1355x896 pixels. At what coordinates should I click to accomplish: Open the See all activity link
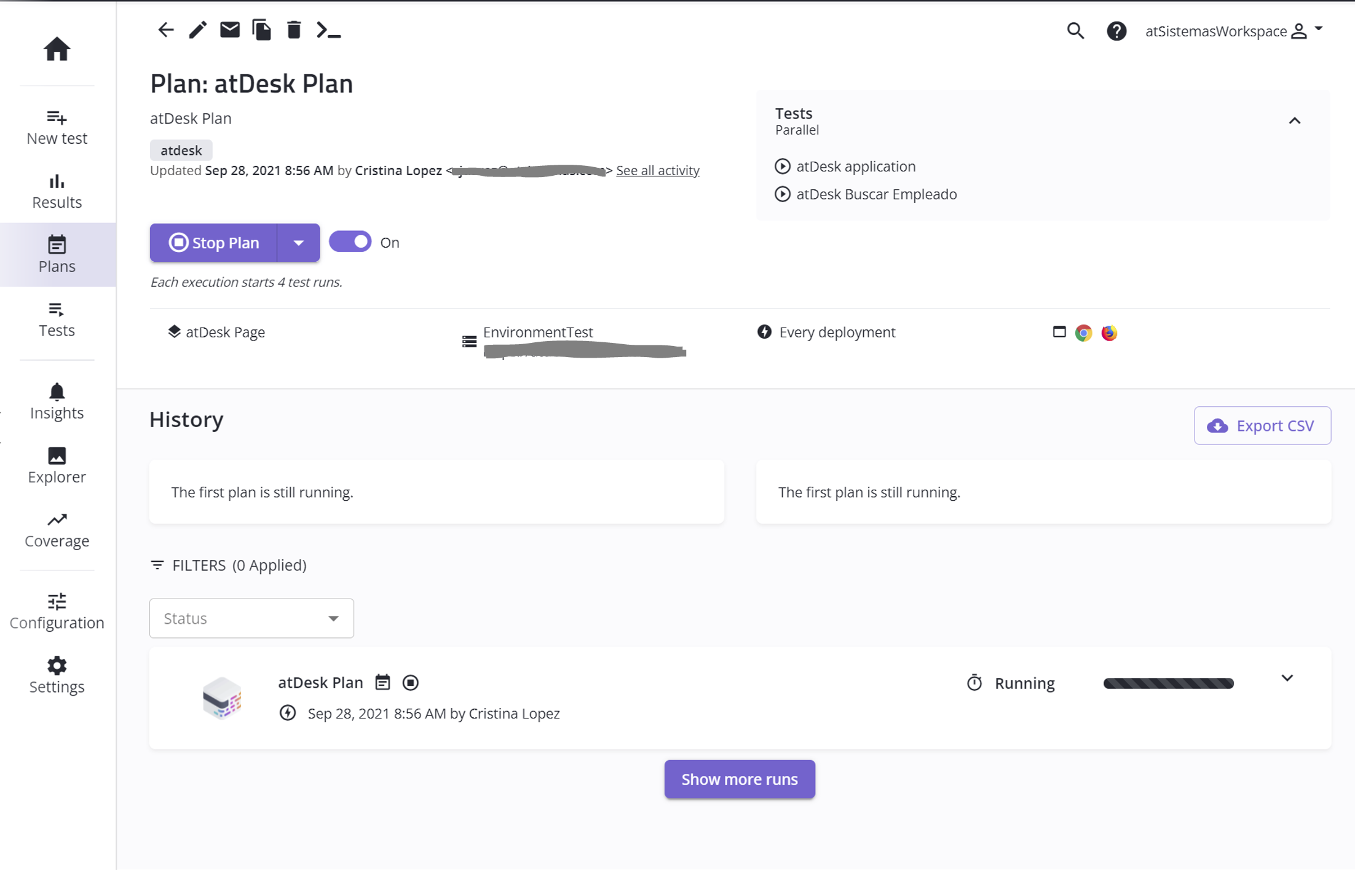(x=658, y=170)
